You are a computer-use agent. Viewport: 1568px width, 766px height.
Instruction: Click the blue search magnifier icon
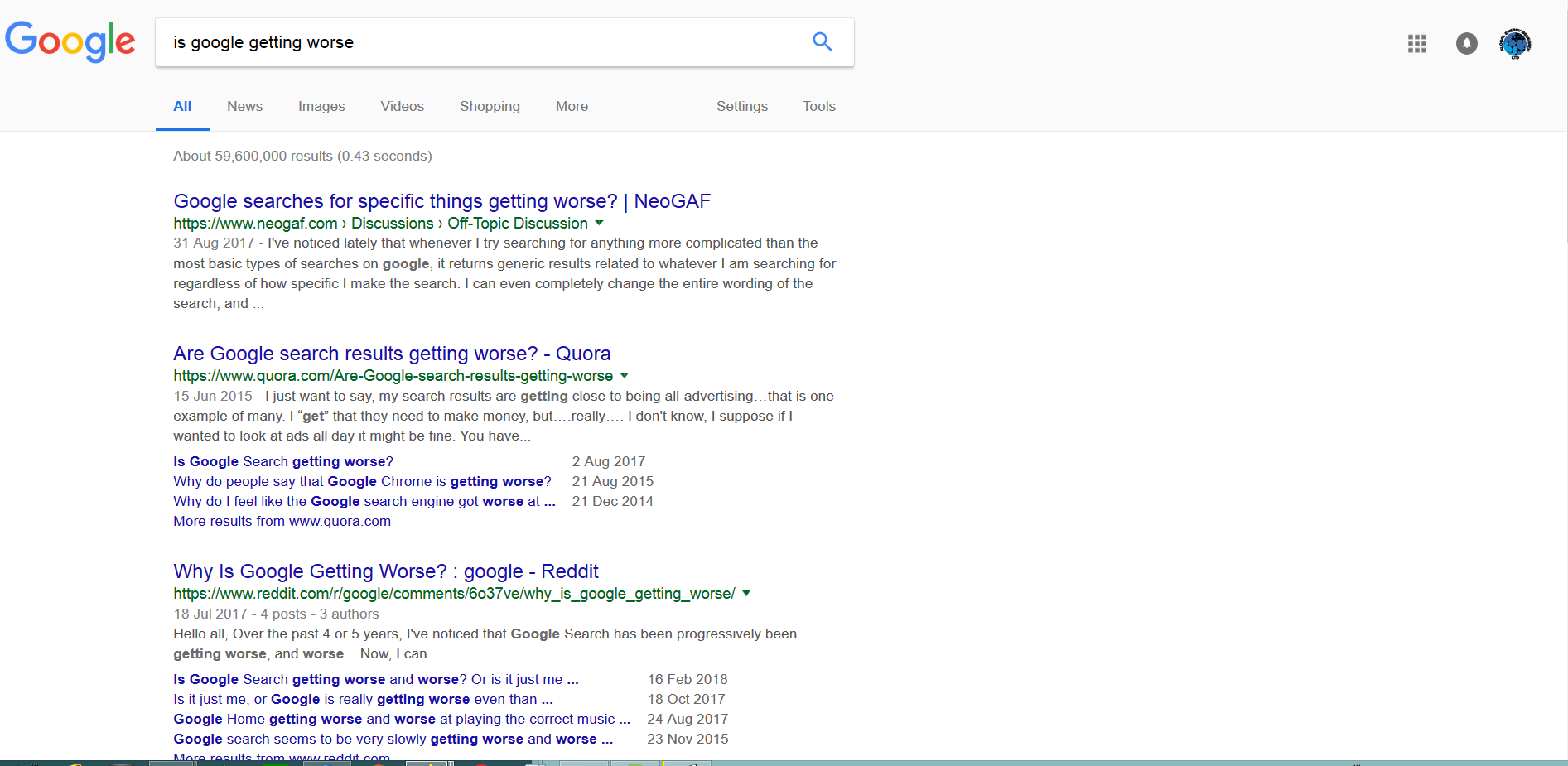coord(822,41)
